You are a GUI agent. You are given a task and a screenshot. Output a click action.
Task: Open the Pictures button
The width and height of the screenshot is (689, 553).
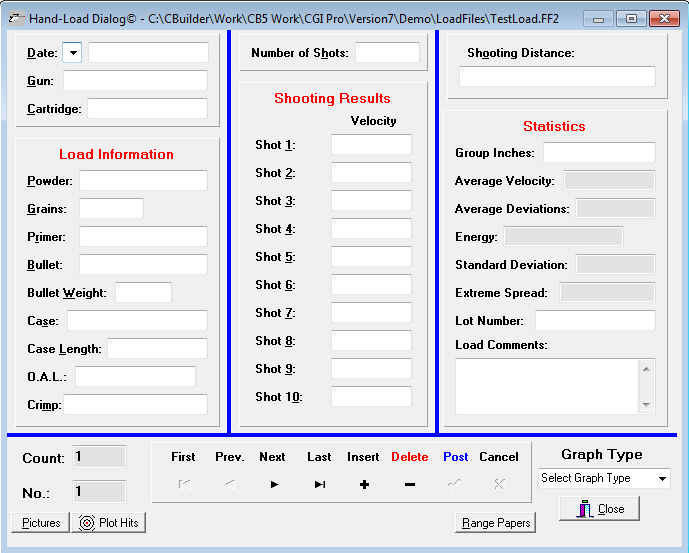click(40, 523)
